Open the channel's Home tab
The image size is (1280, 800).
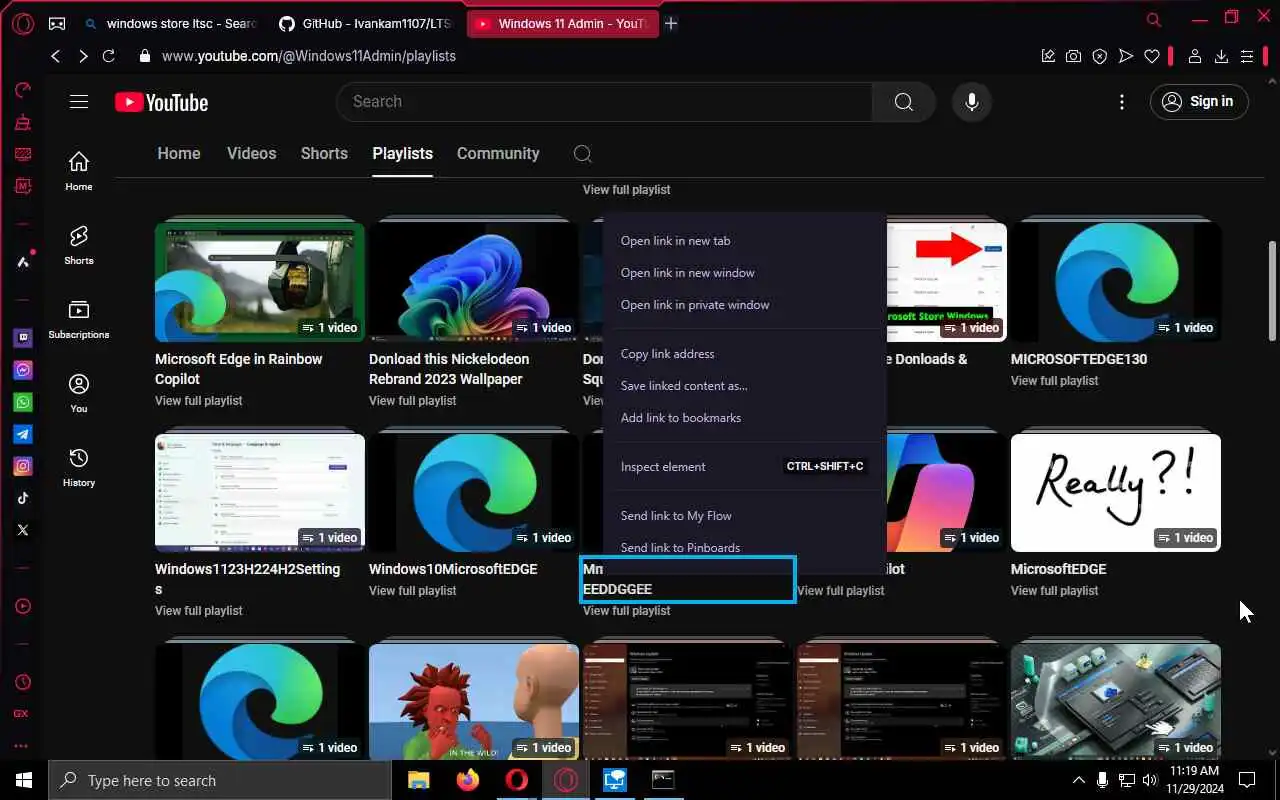coord(179,153)
